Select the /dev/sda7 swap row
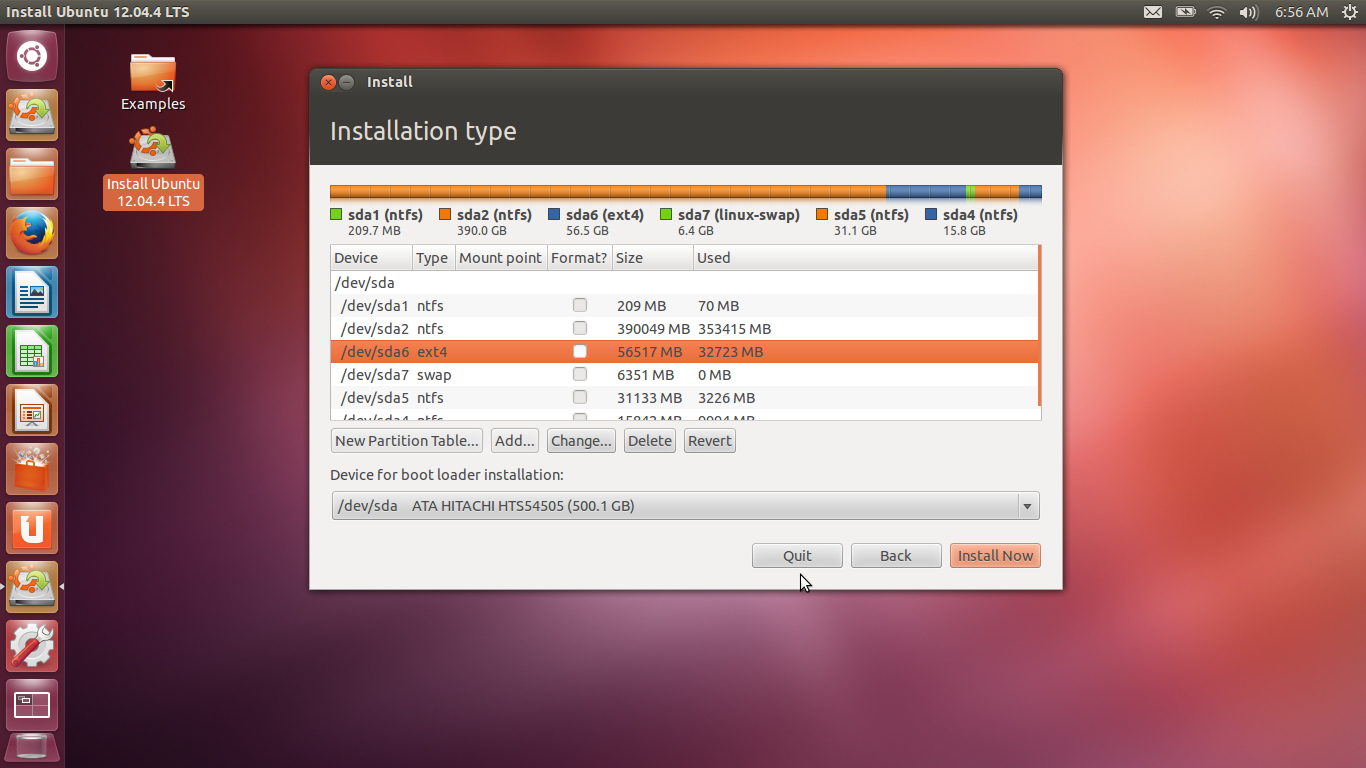Screen dimensions: 1366x768 pos(684,374)
